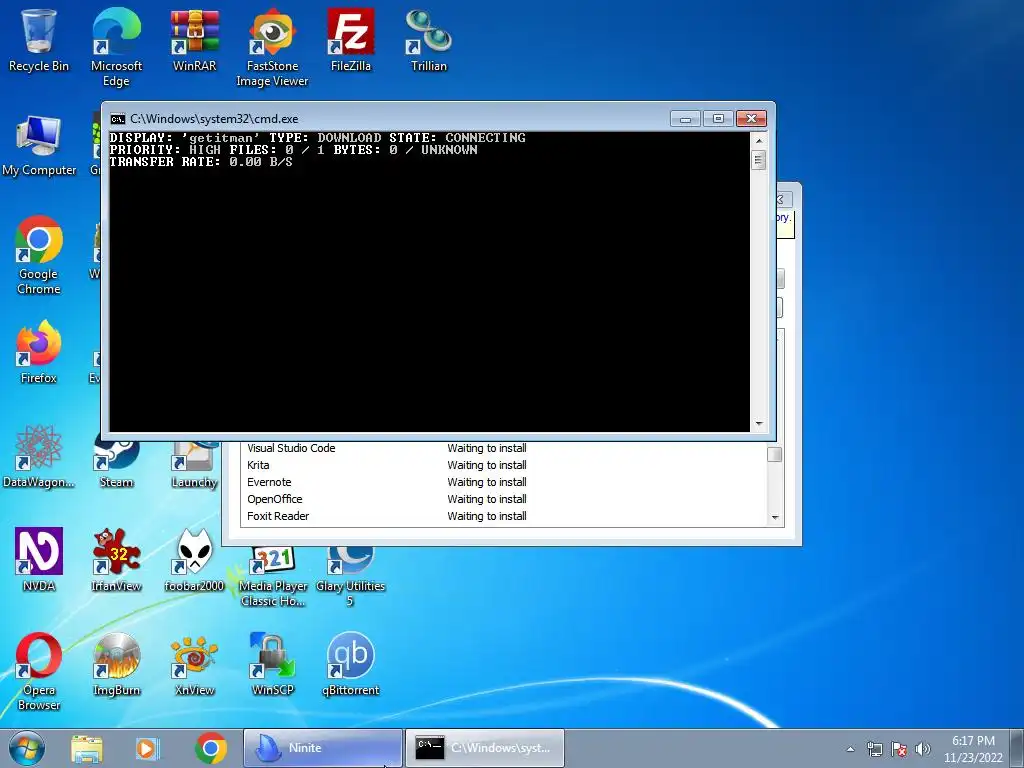Select the NVDA desktop shortcut
Screen dimensions: 1024x768
[x=39, y=560]
